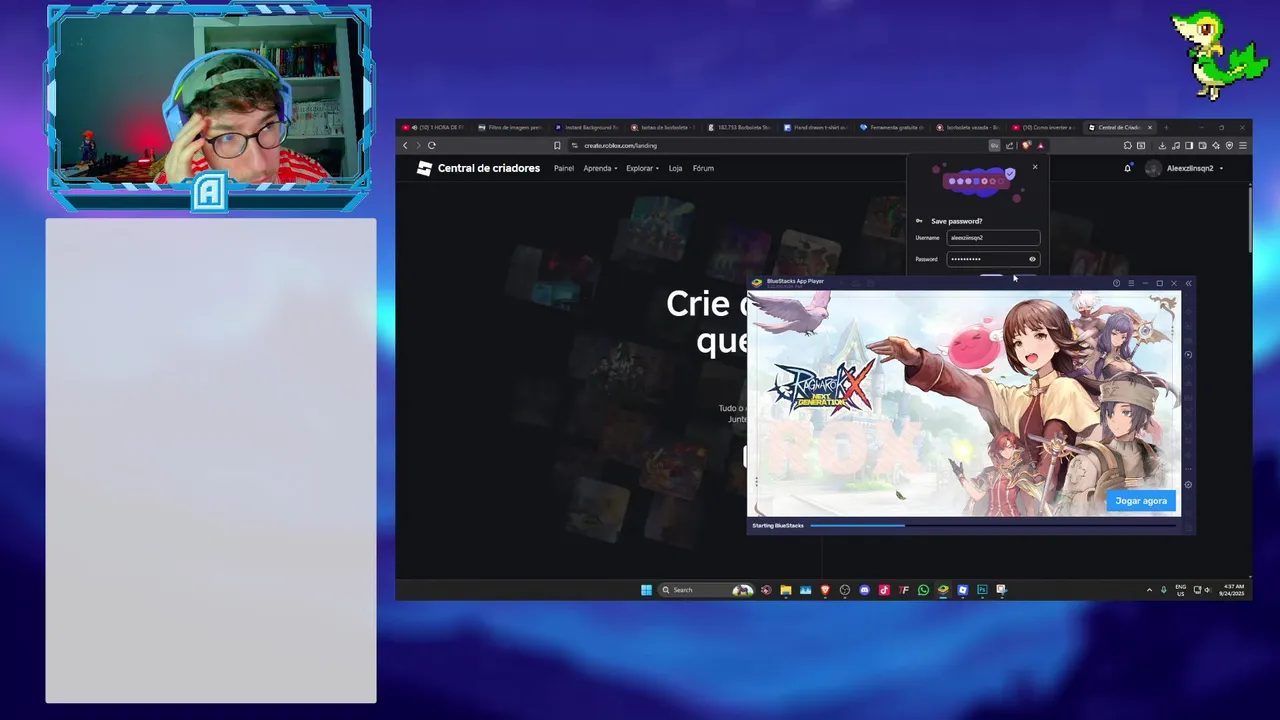The height and width of the screenshot is (720, 1280).
Task: Open BlueStacks from the taskbar
Action: coord(943,590)
